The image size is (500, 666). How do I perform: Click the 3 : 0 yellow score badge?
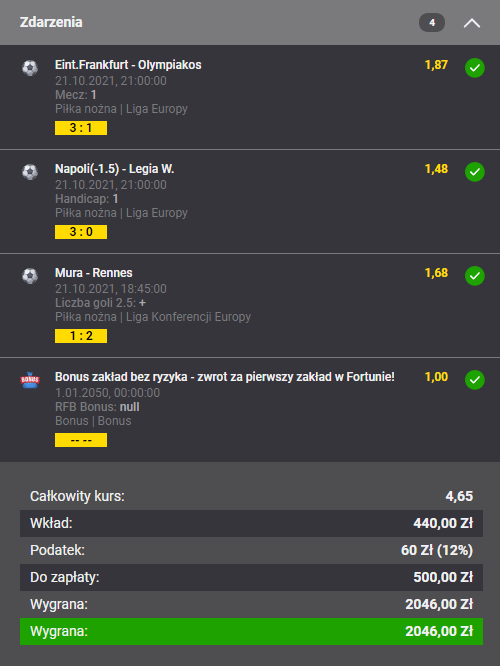tap(81, 232)
